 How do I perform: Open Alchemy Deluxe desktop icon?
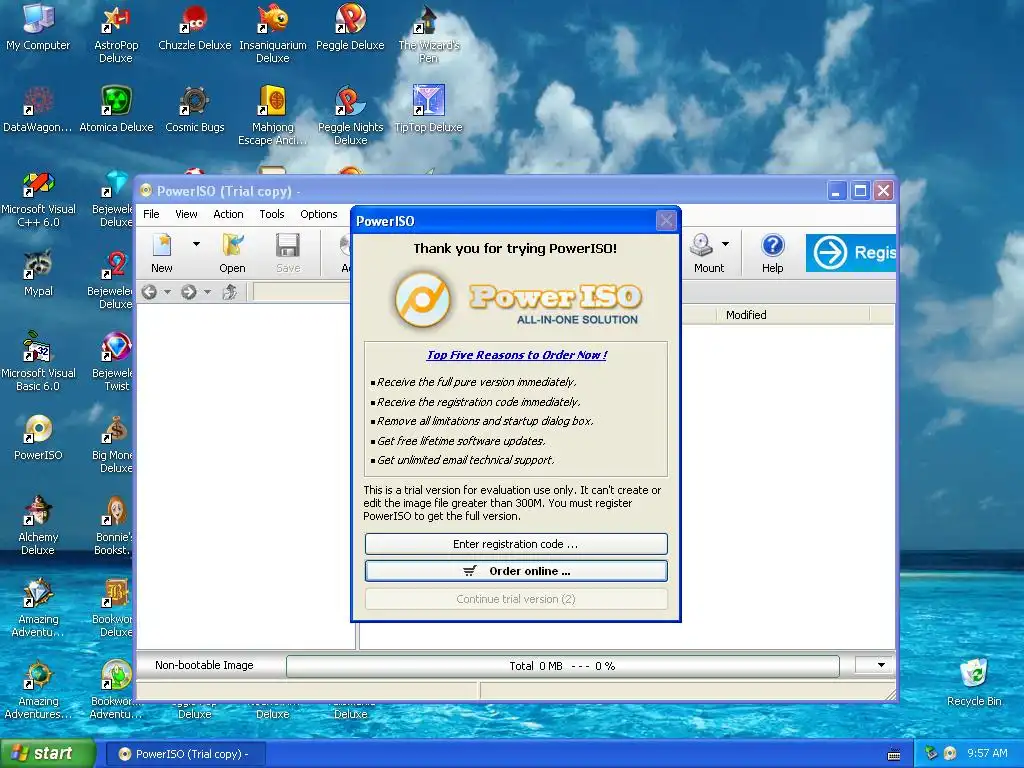pyautogui.click(x=38, y=525)
